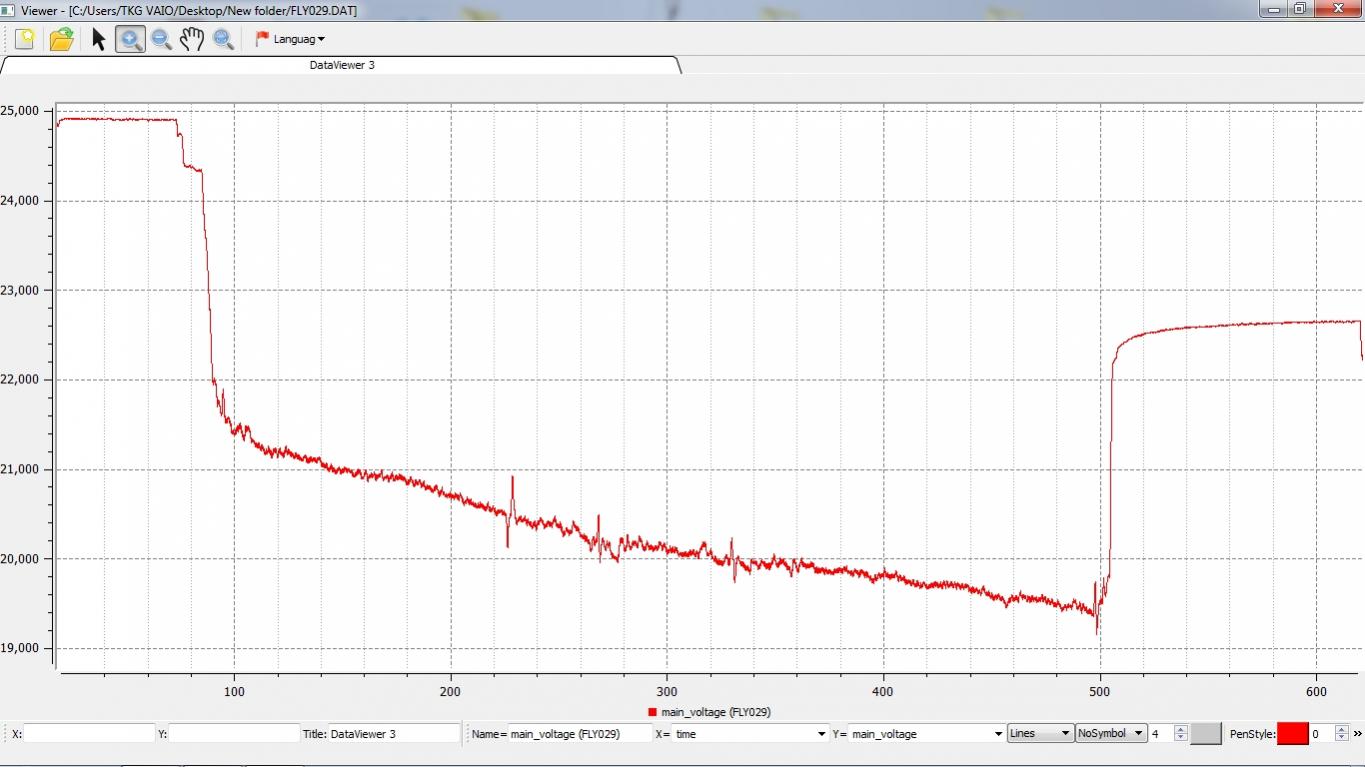Select the arrow pointer tool
Viewport: 1365px width, 767px height.
tap(98, 39)
